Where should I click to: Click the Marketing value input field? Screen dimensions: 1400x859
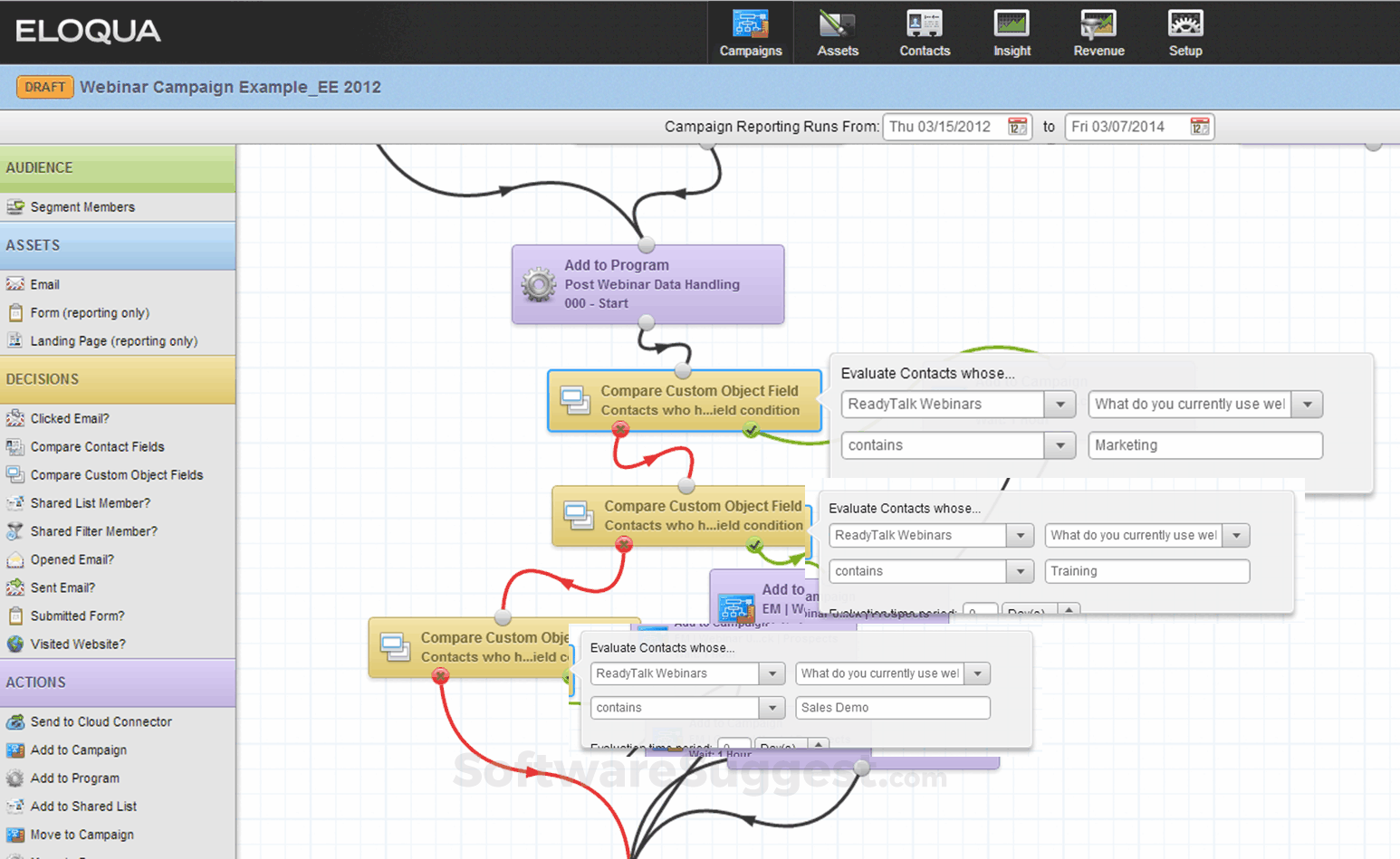pyautogui.click(x=1204, y=445)
